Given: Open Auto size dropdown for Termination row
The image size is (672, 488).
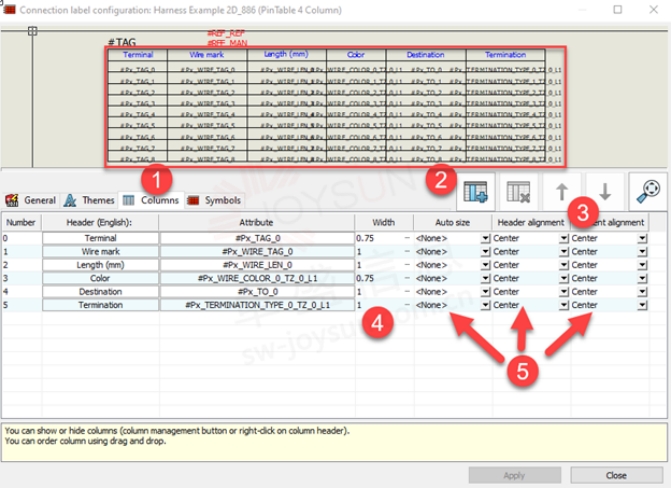Looking at the screenshot, I should click(485, 305).
